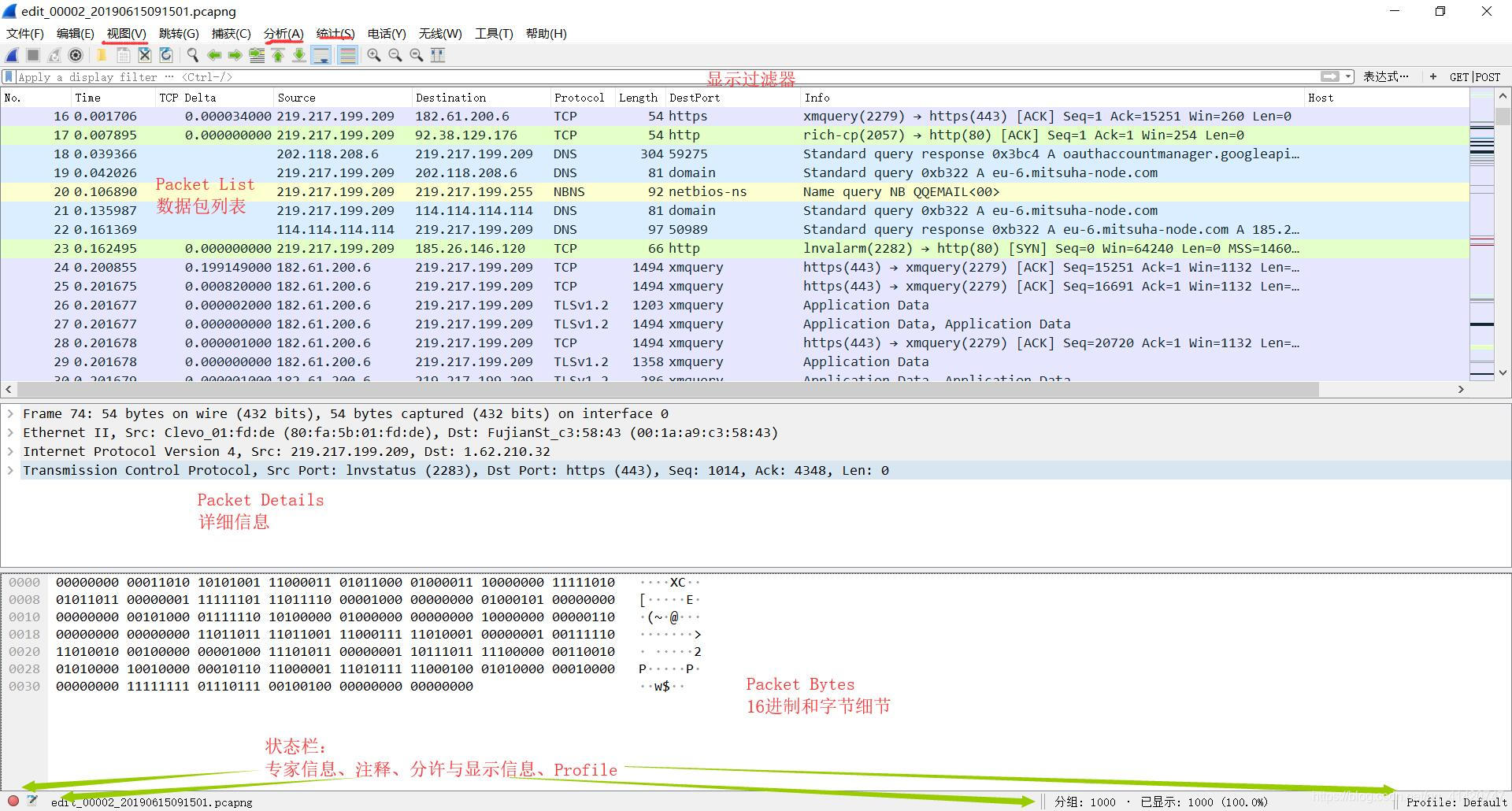This screenshot has width=1512, height=811.
Task: Open 帮助(H) menu
Action: coord(546,33)
